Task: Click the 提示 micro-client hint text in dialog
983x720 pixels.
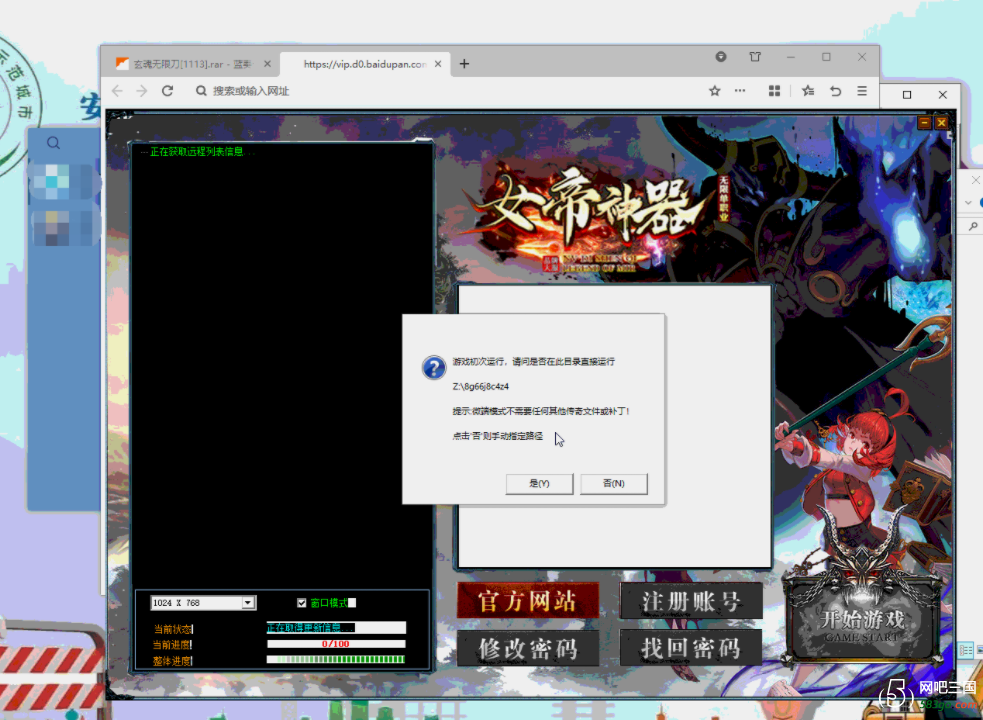Action: 541,411
